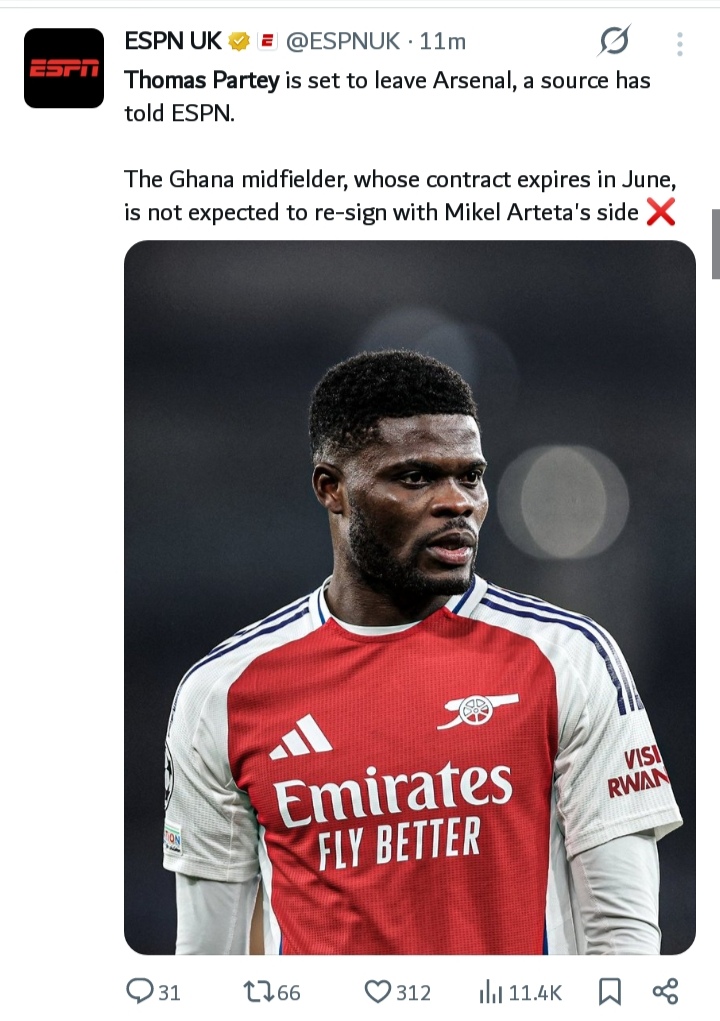Click the 31 replies count

click(x=169, y=993)
